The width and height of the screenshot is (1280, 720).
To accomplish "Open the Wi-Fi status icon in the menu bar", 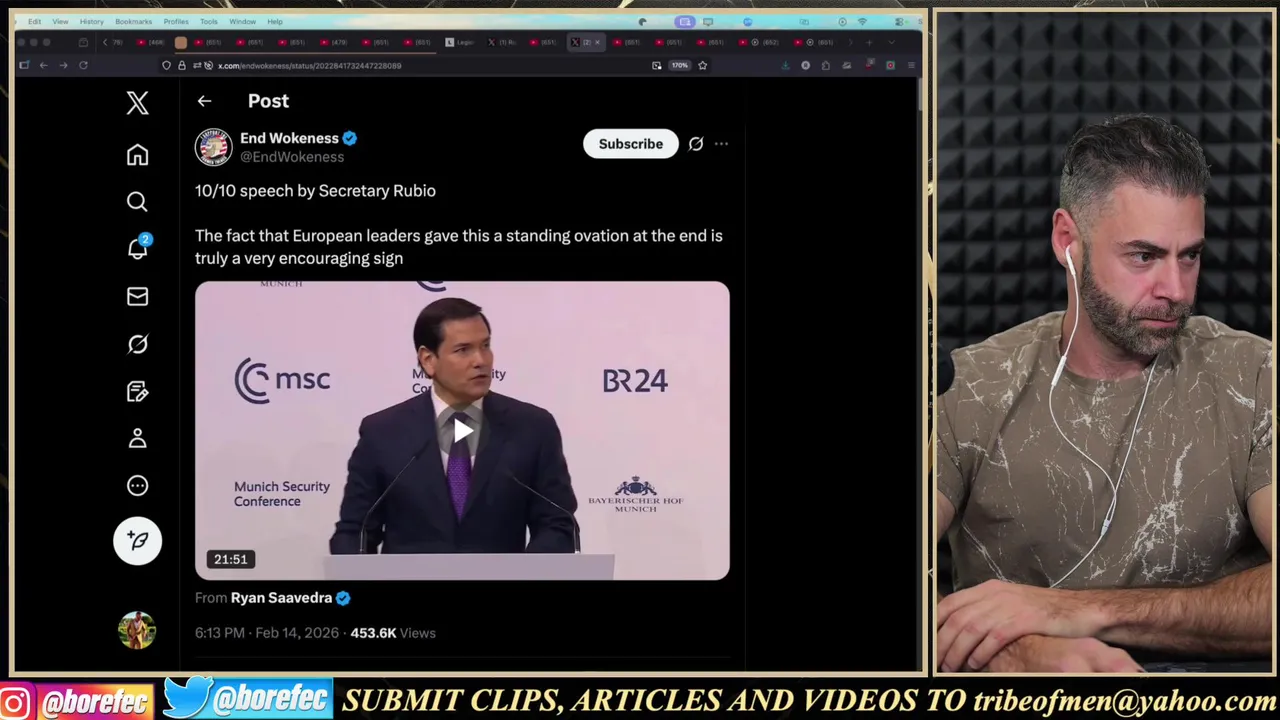I will click(862, 21).
